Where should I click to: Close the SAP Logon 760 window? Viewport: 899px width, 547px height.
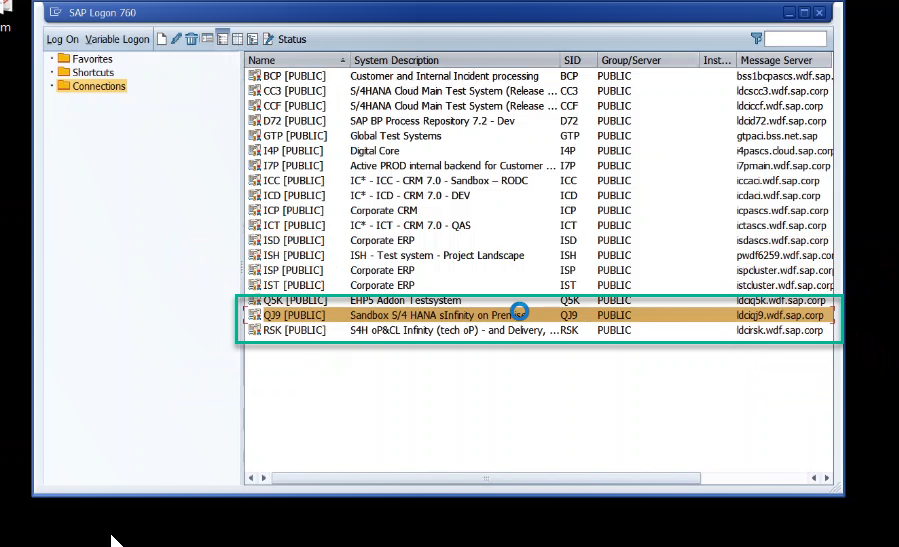(x=819, y=13)
